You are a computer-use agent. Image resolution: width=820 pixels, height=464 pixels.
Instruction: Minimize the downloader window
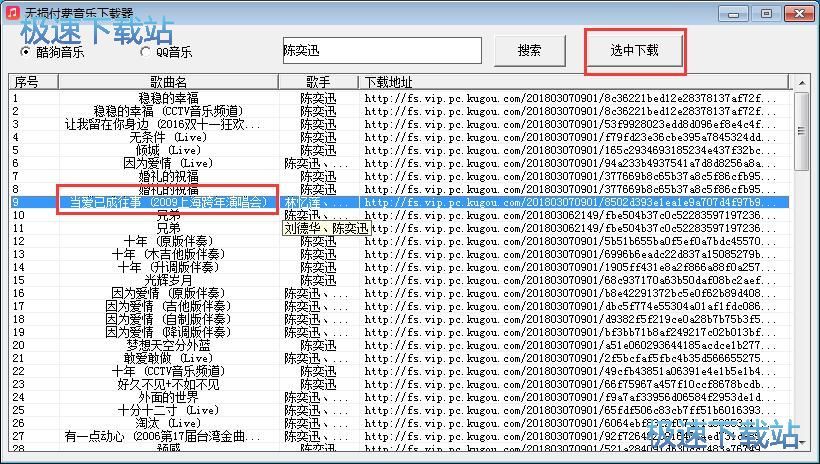[733, 13]
